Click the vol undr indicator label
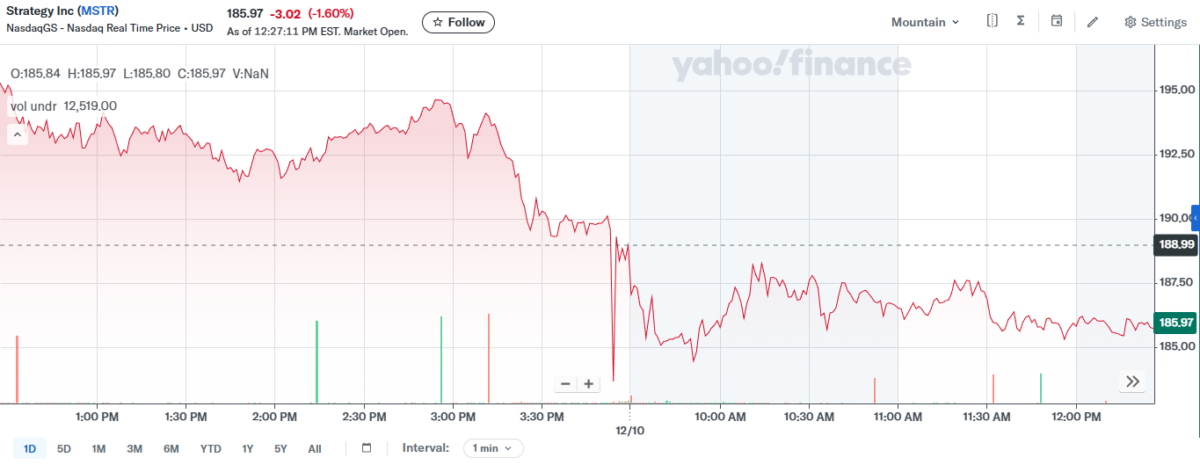 click(33, 105)
